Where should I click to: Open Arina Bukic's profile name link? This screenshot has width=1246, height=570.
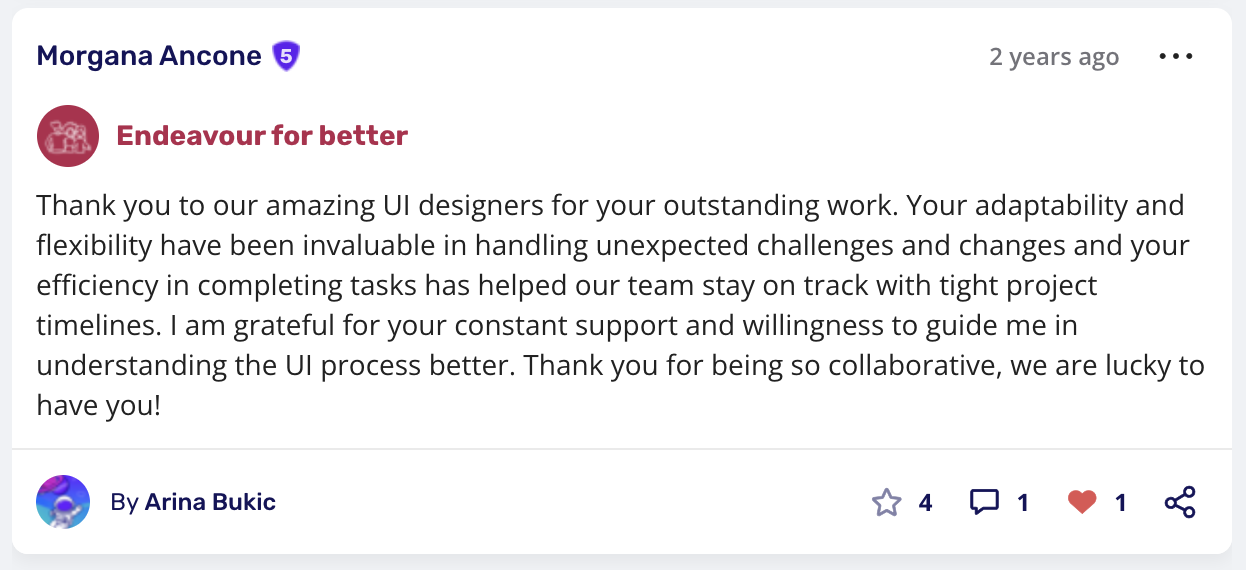click(210, 502)
